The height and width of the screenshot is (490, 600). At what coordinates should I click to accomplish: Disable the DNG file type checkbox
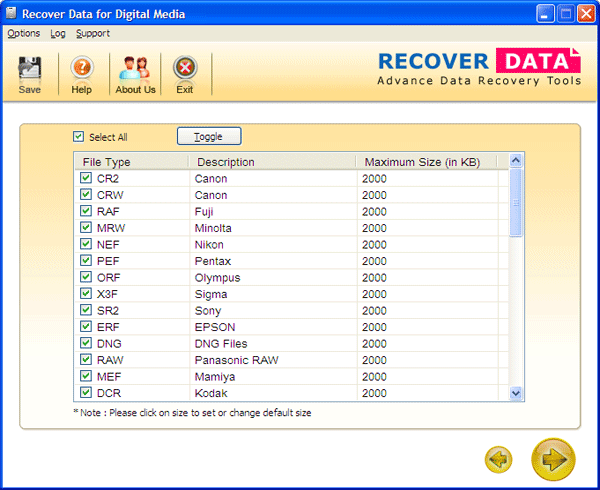pyautogui.click(x=86, y=344)
